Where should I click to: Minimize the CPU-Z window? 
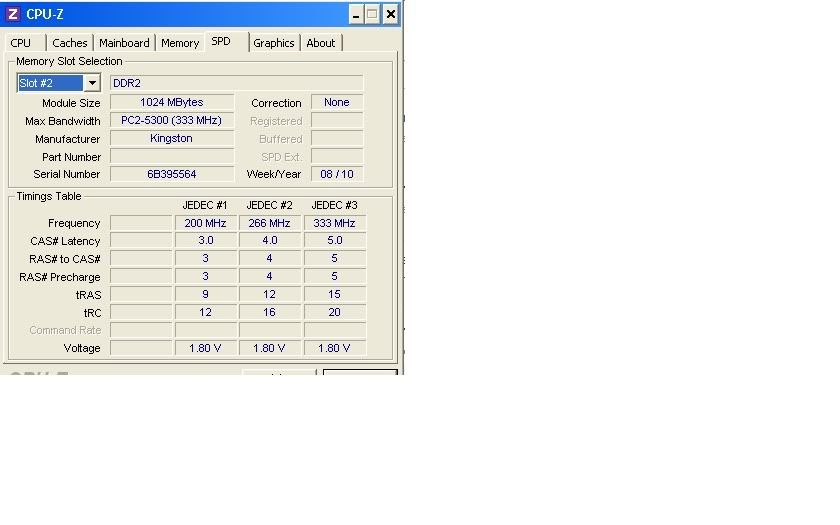point(356,14)
